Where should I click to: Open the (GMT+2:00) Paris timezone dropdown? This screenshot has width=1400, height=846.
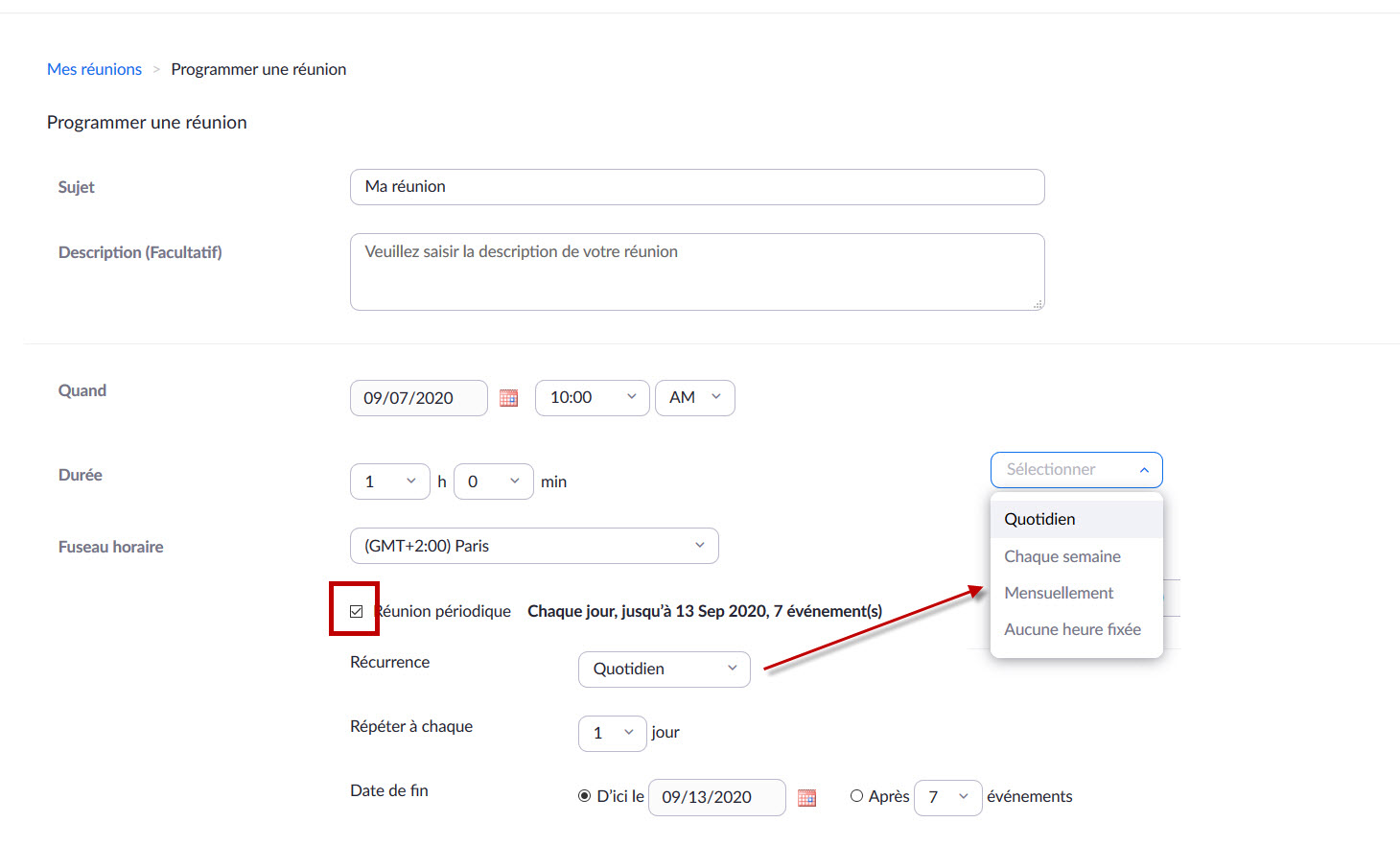click(x=534, y=546)
